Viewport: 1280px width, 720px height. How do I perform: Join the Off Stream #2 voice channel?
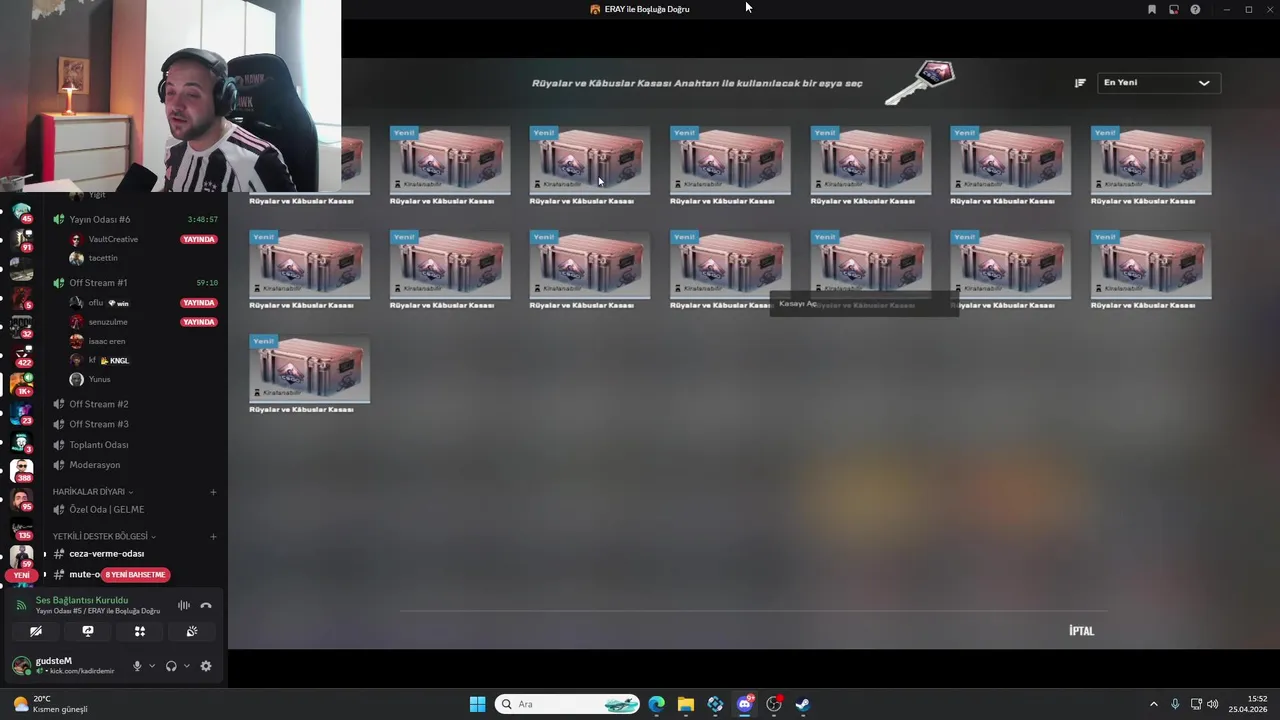click(135, 404)
